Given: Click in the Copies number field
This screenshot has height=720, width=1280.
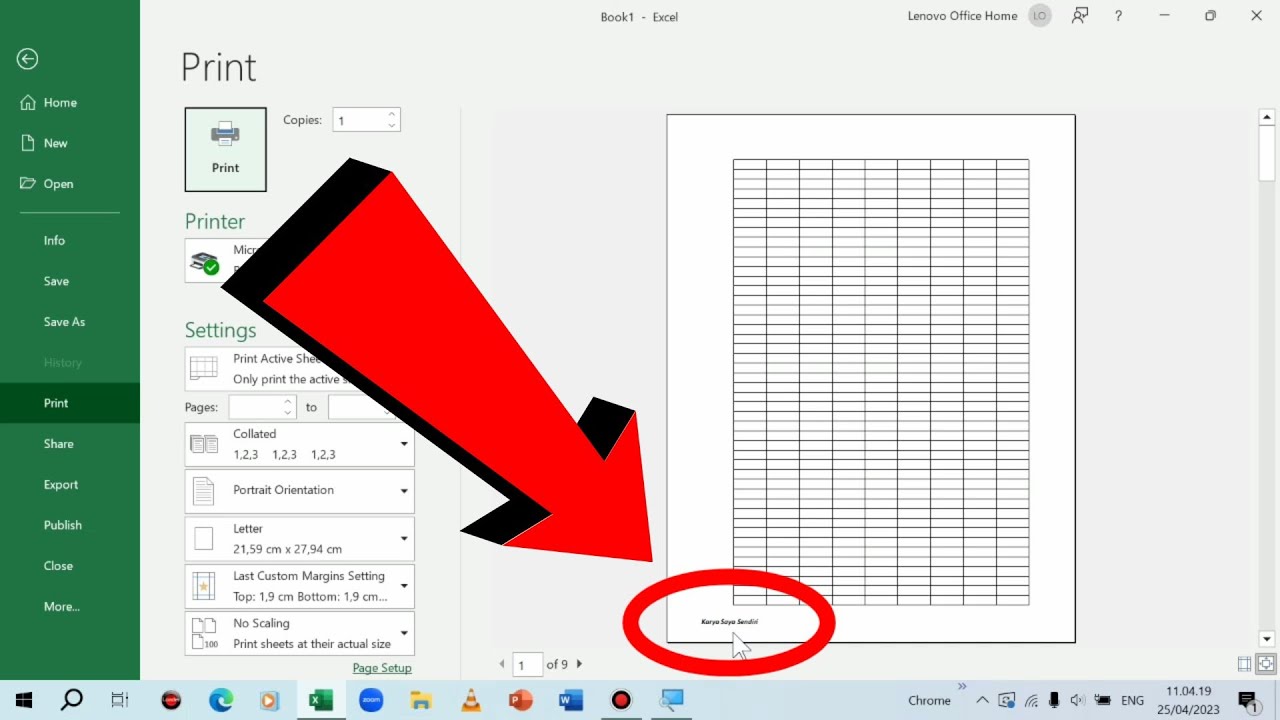Looking at the screenshot, I should [358, 120].
